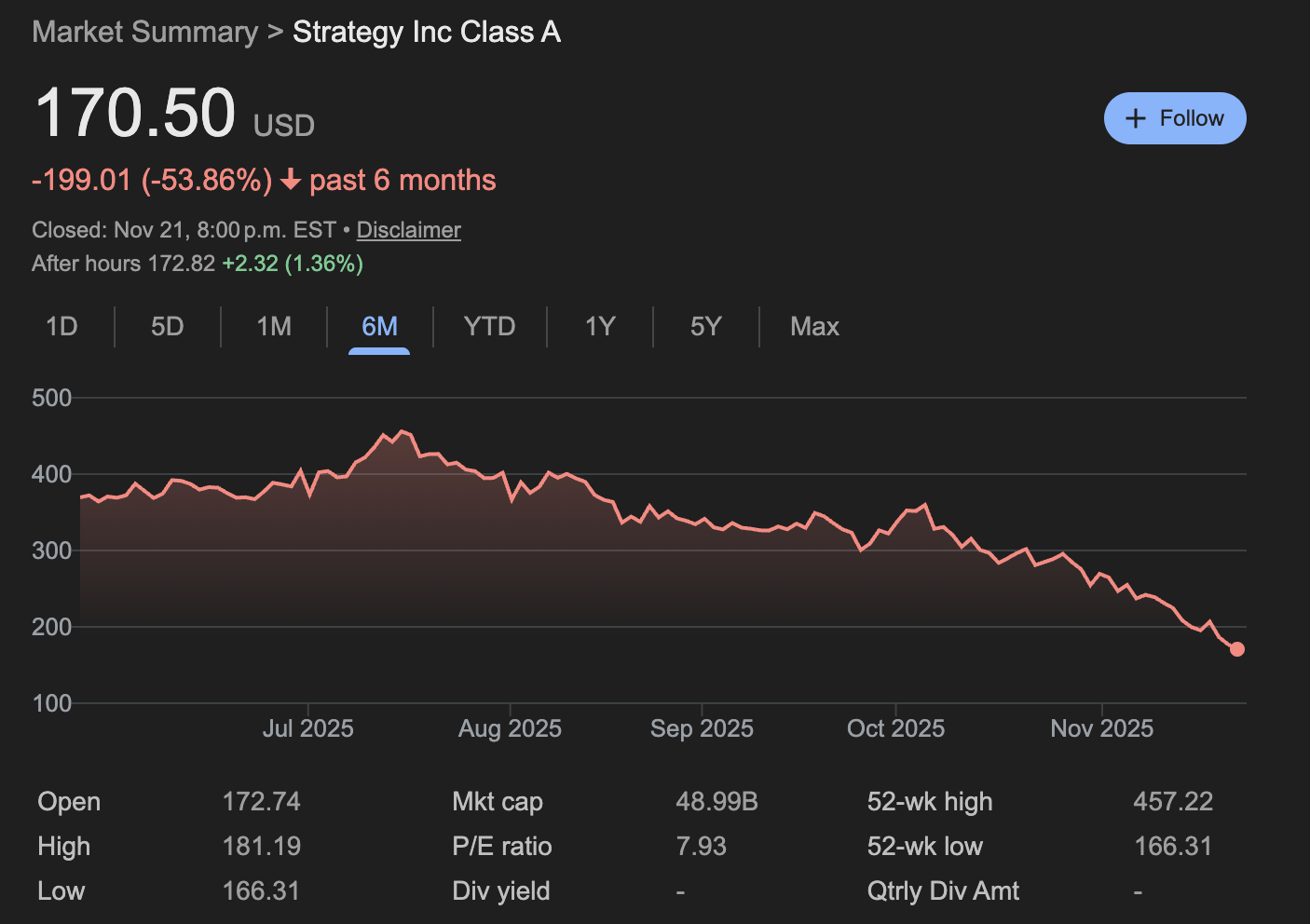Screen dimensions: 1310x924
Task: Click the Open label
Action: tap(69, 802)
